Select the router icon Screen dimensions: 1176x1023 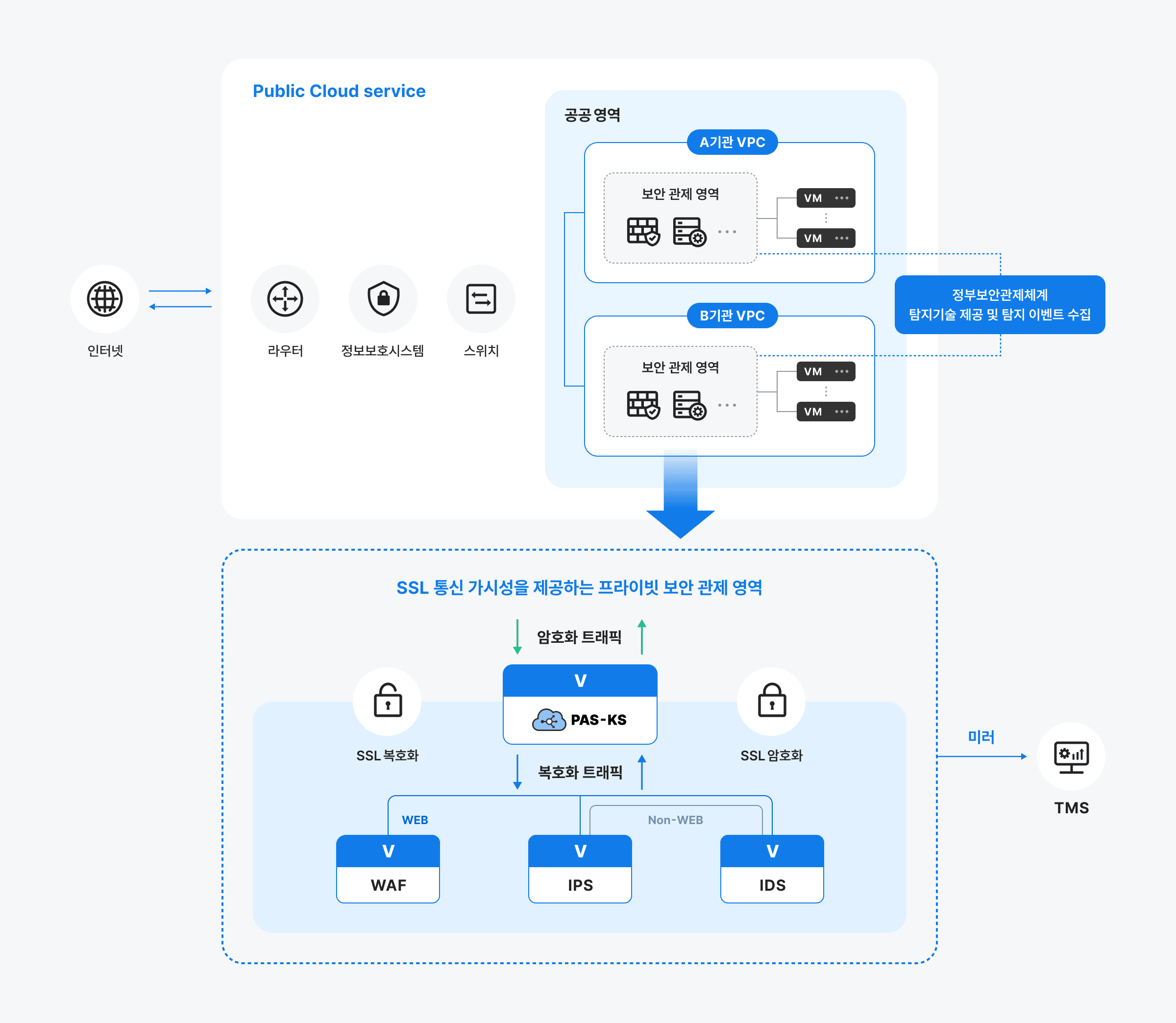pyautogui.click(x=285, y=298)
